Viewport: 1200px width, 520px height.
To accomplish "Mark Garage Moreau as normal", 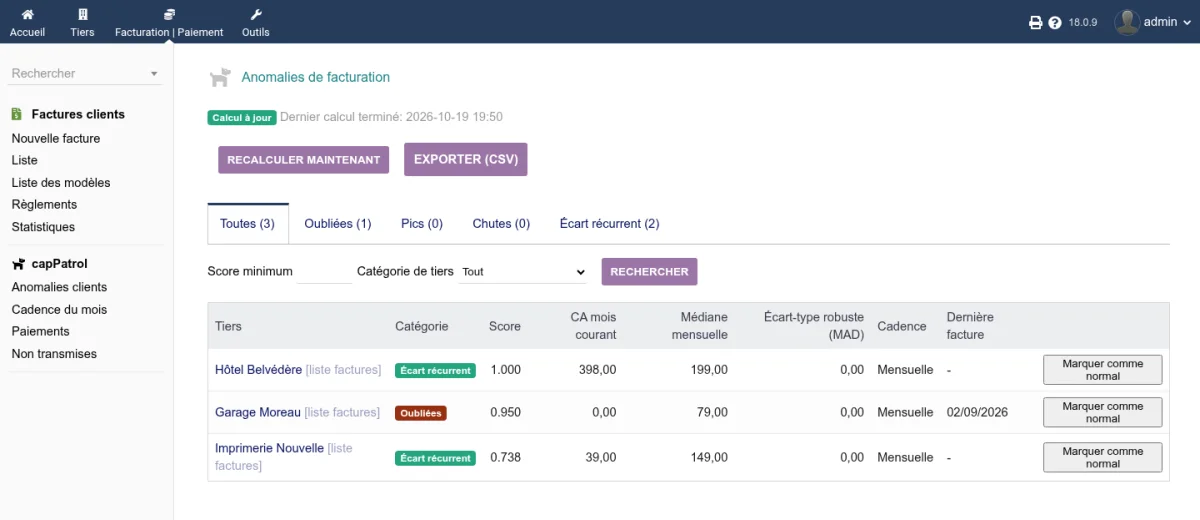I will (1103, 412).
